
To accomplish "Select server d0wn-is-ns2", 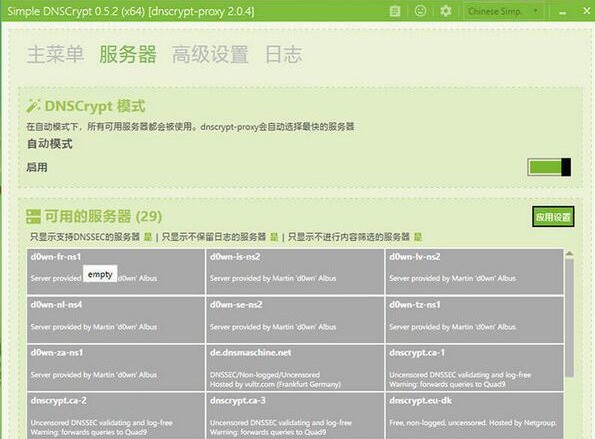I will pos(295,272).
